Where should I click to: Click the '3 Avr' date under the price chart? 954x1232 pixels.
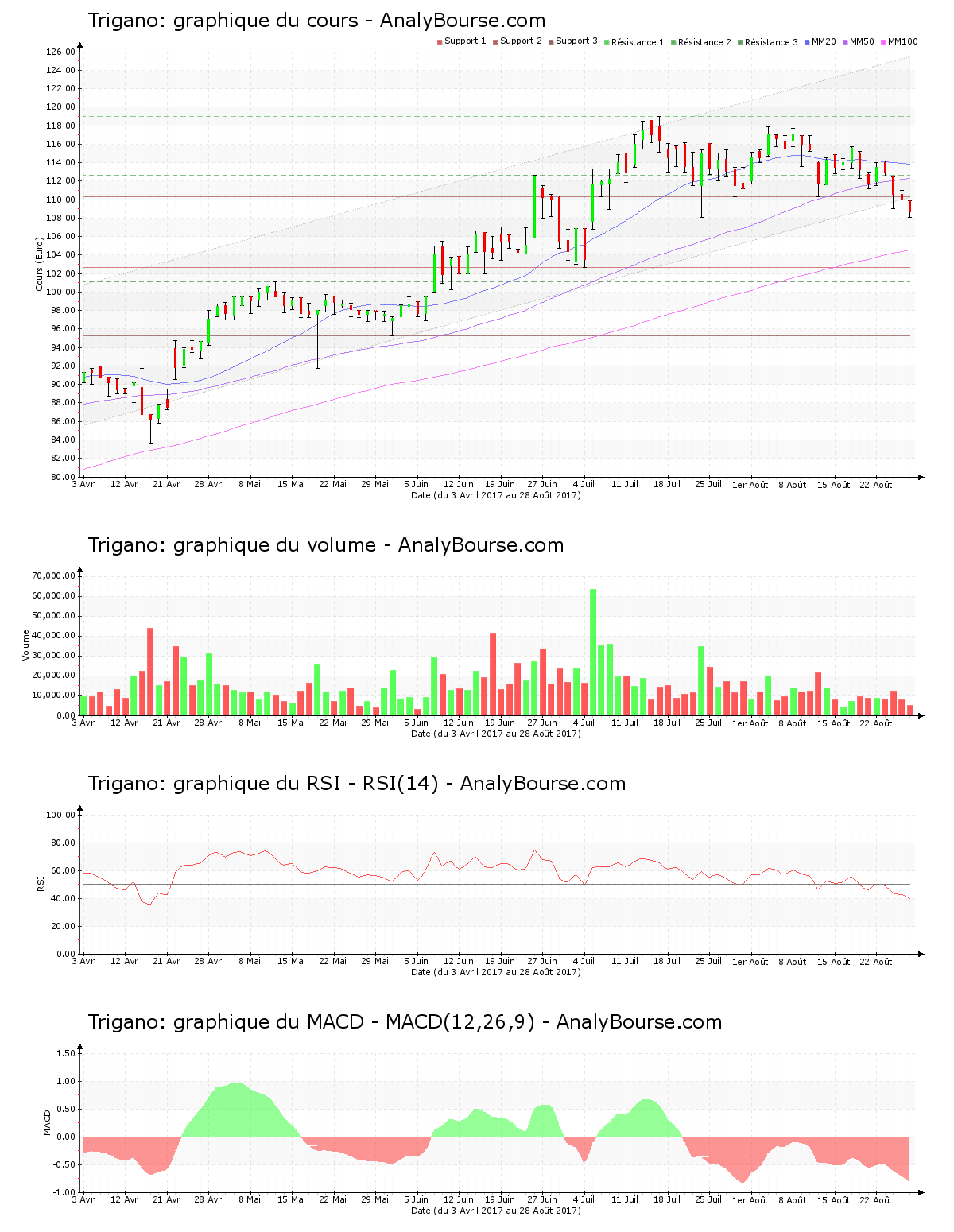tap(83, 484)
